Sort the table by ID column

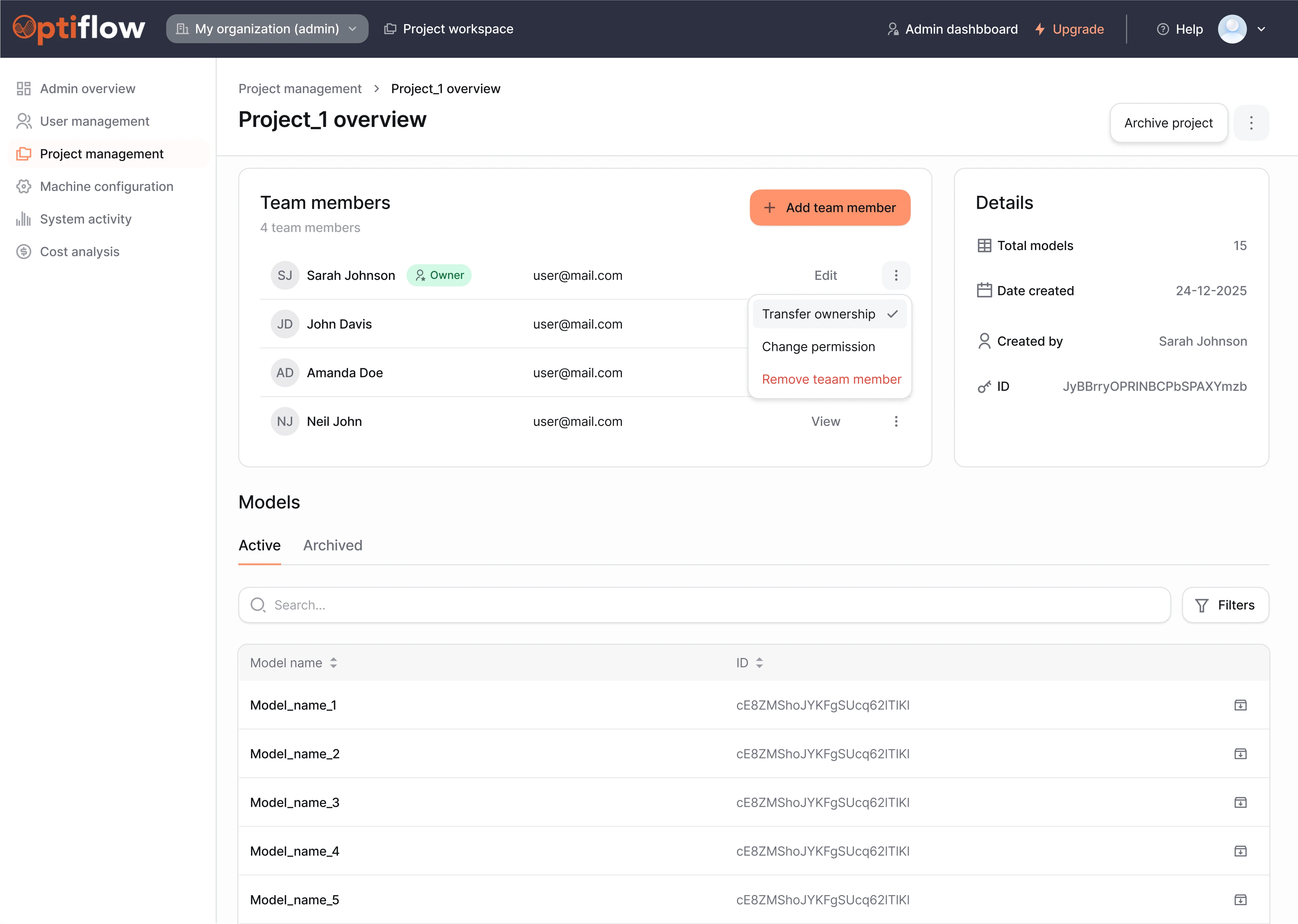(759, 663)
